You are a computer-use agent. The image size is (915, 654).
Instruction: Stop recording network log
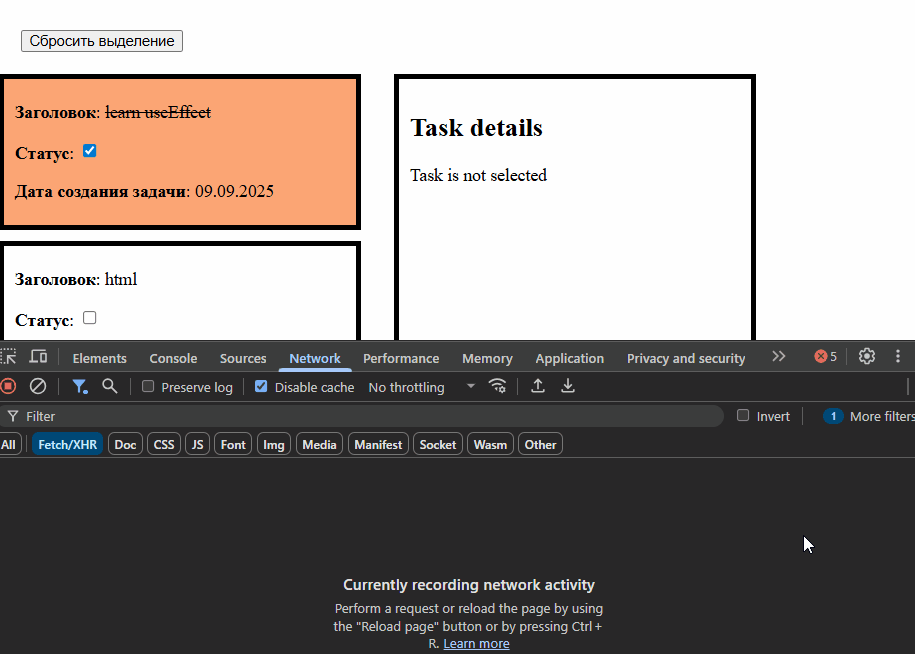pos(8,386)
